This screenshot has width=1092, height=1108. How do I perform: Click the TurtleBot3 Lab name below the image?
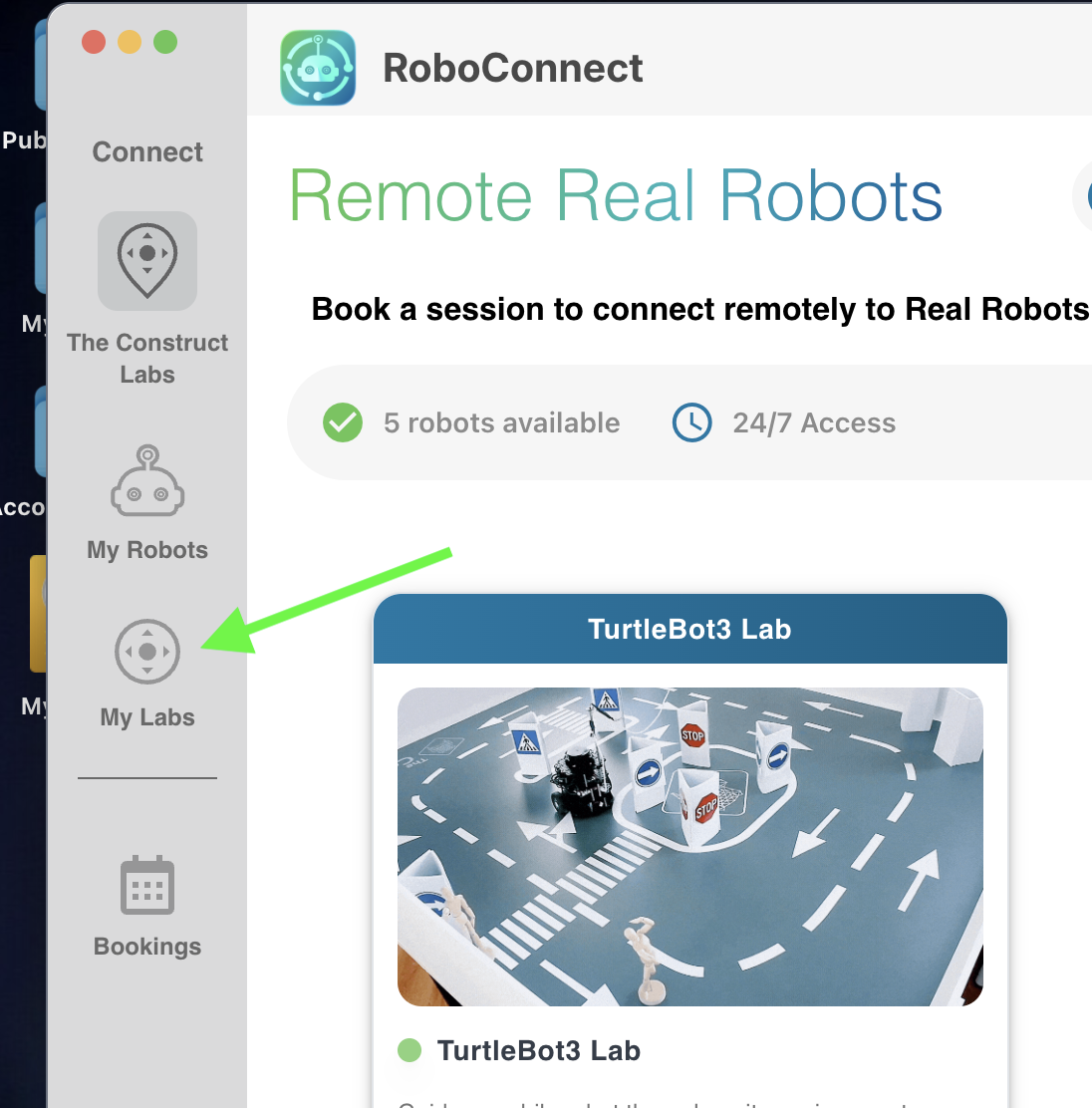pos(538,1050)
